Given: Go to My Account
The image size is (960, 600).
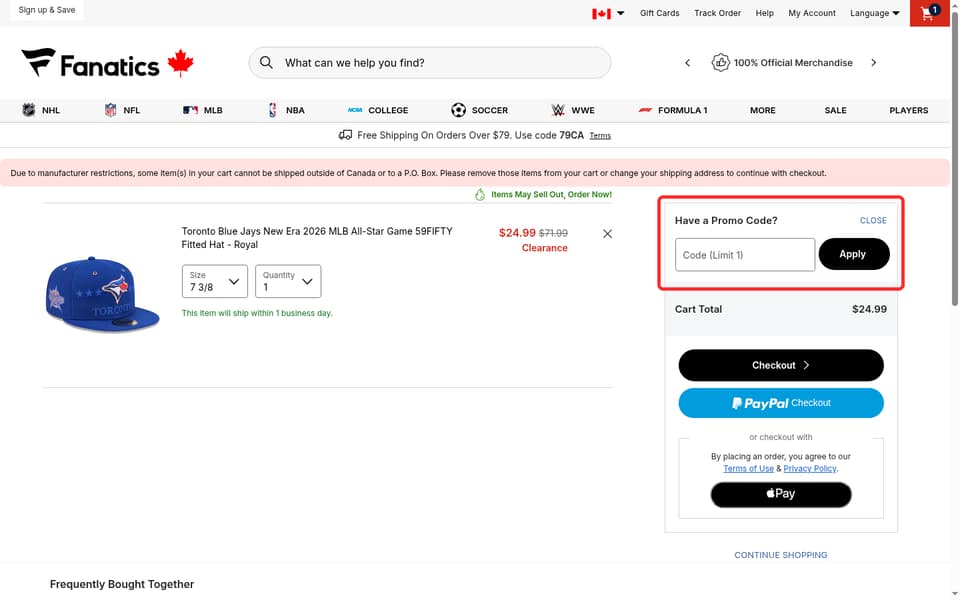Looking at the screenshot, I should [x=811, y=13].
